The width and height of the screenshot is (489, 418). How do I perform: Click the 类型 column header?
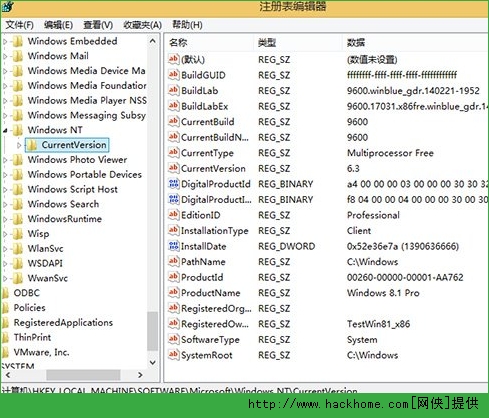[298, 42]
